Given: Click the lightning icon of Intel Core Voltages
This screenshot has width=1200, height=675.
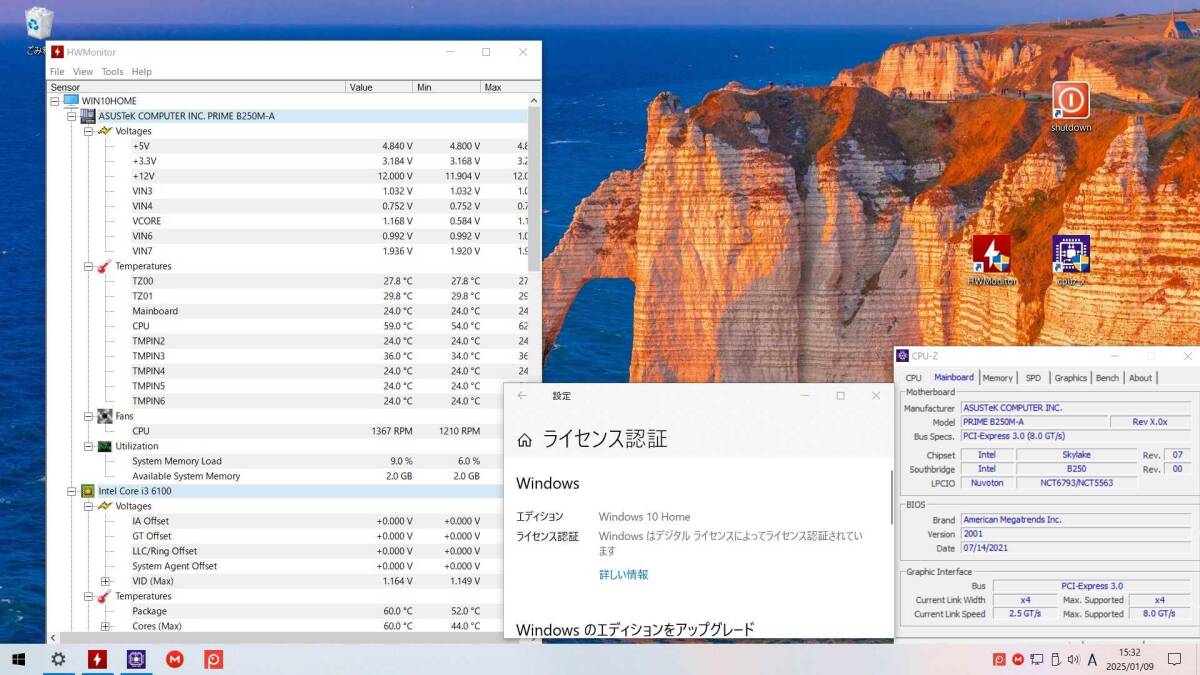Looking at the screenshot, I should 104,506.
